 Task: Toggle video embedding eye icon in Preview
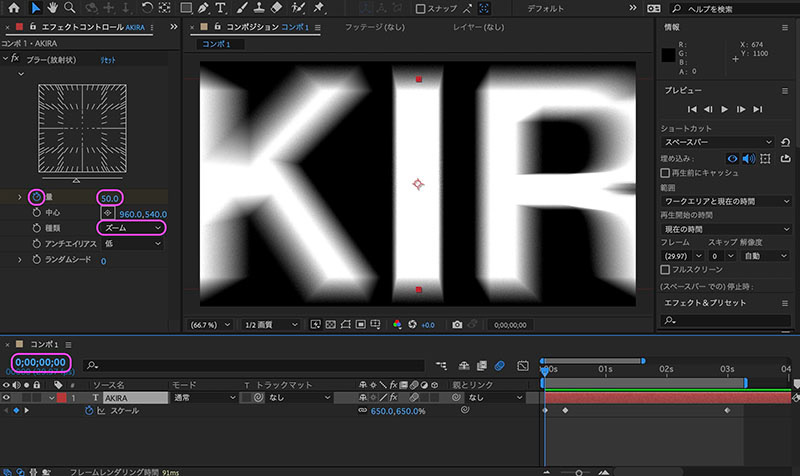click(x=732, y=159)
